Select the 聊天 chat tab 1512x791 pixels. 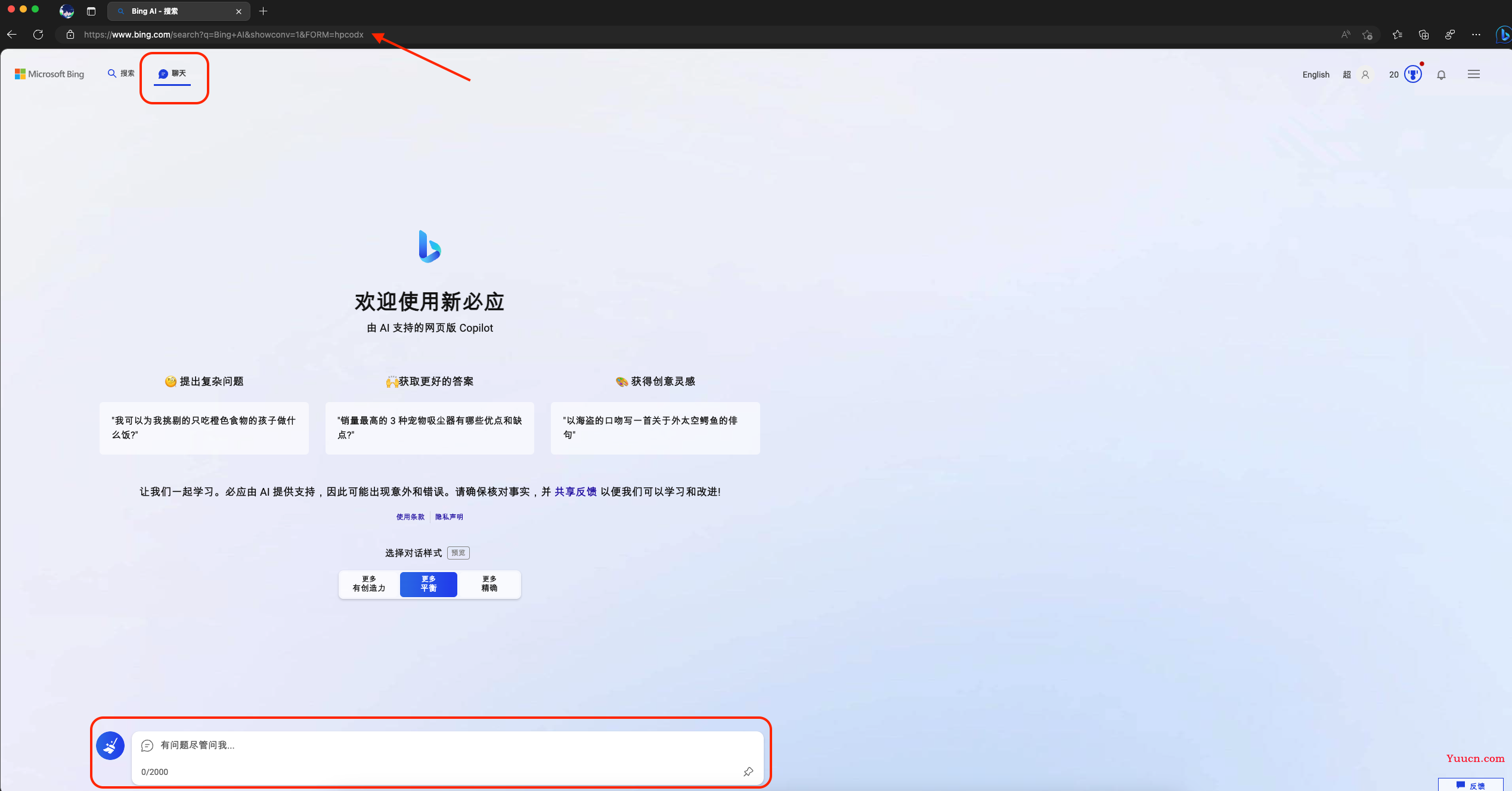tap(172, 73)
